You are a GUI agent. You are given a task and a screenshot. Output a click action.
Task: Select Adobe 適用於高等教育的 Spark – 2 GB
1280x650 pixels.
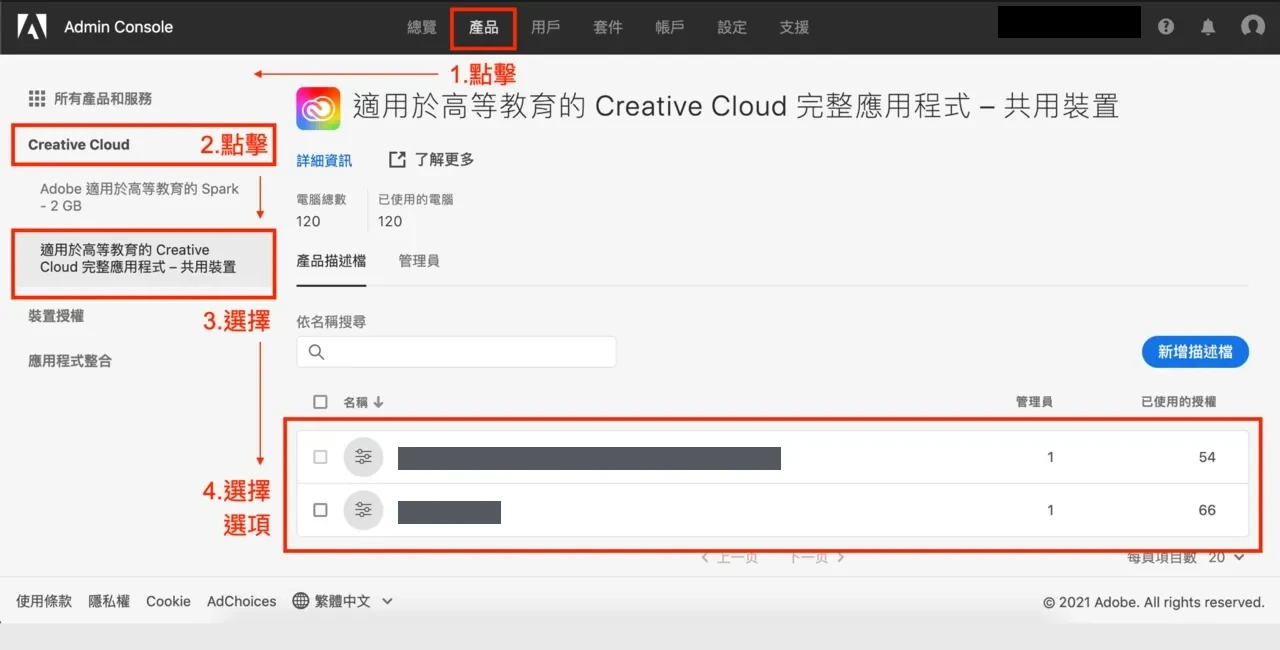[140, 197]
